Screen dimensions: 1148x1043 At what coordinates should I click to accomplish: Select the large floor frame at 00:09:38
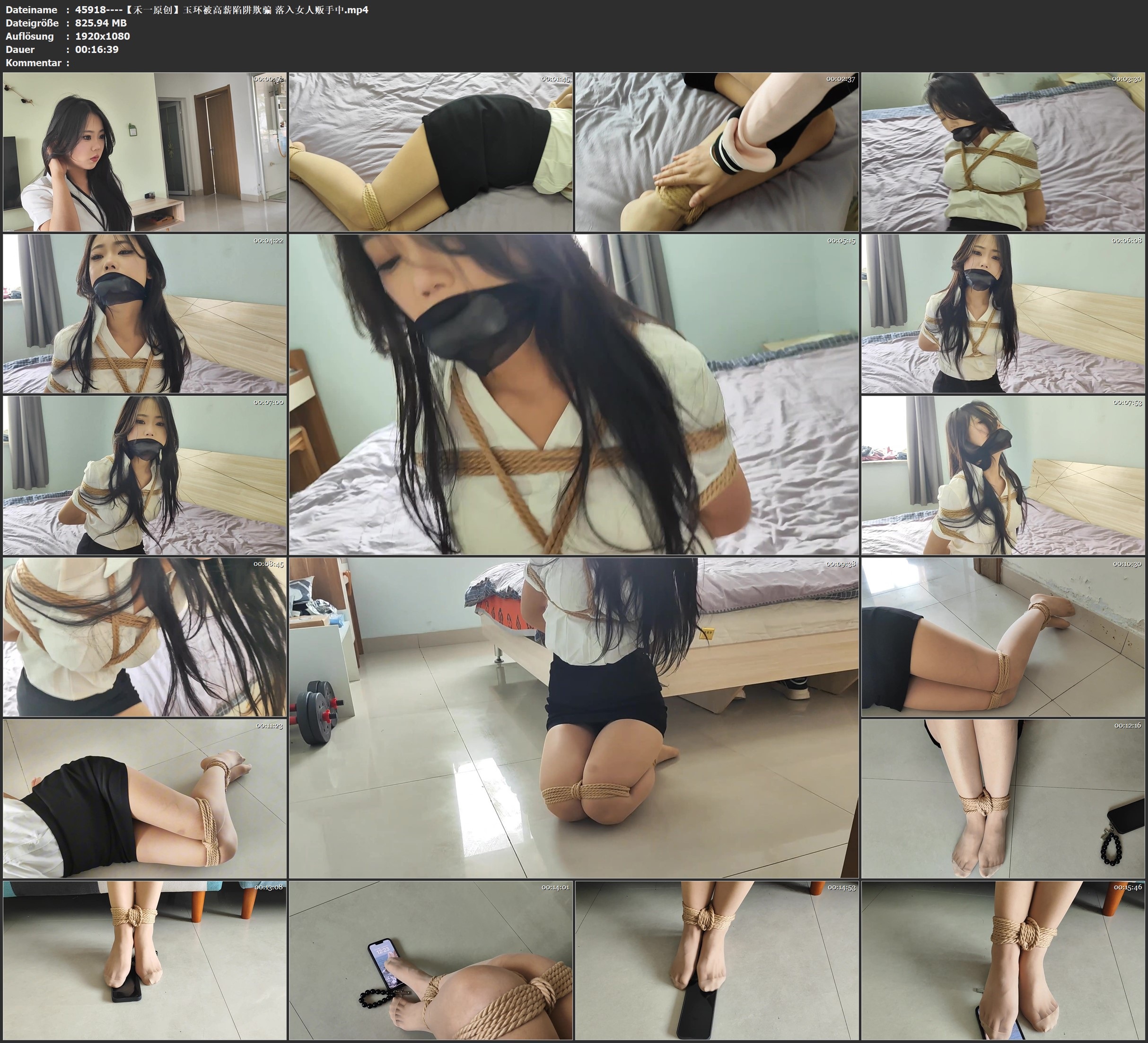(x=573, y=718)
